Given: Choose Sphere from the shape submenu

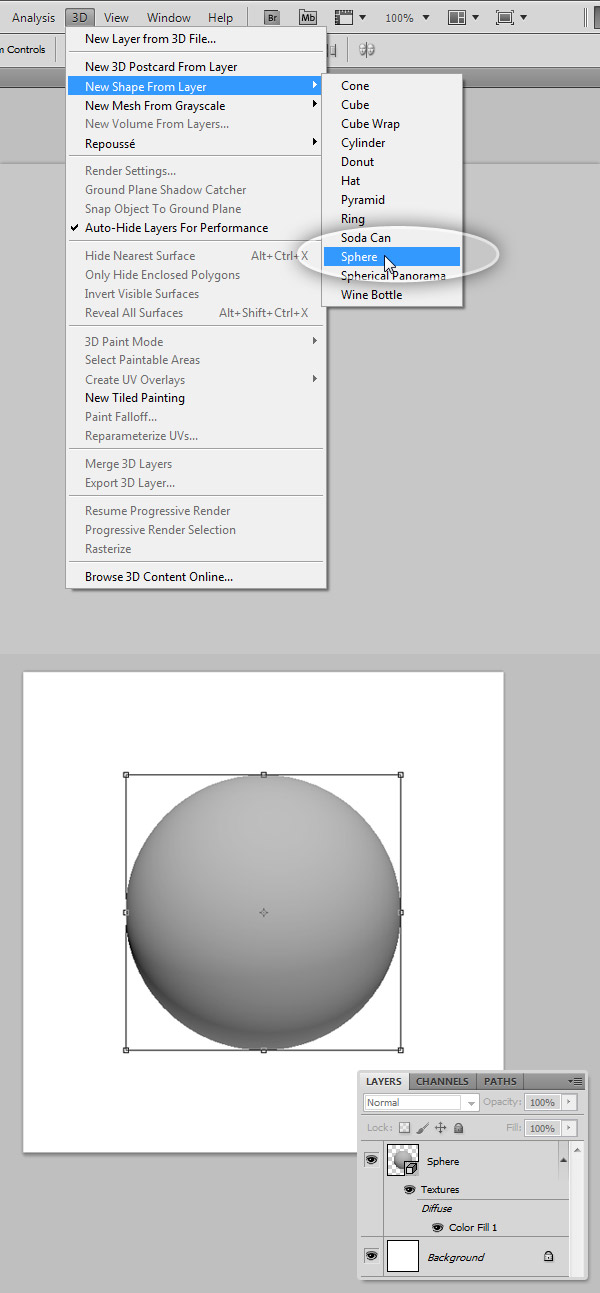Looking at the screenshot, I should coord(359,257).
